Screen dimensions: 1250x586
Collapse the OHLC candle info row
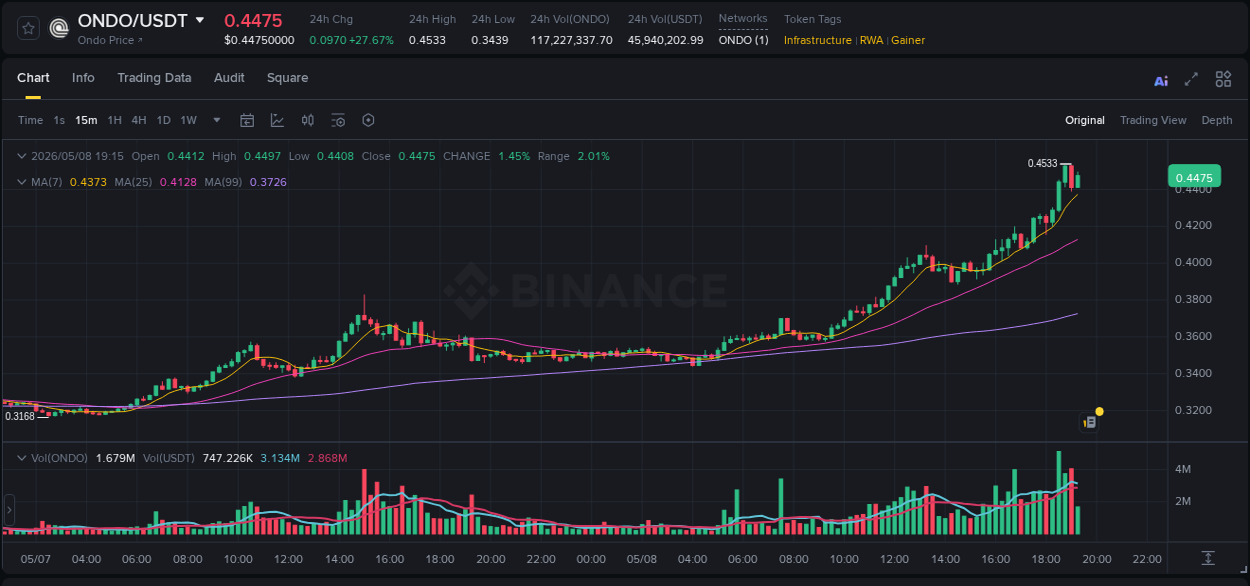click(x=21, y=156)
